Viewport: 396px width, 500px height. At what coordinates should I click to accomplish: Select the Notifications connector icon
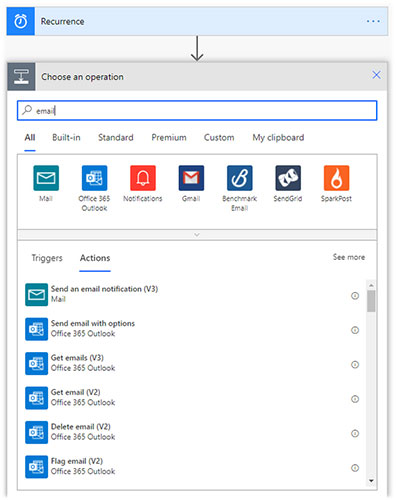click(x=143, y=178)
